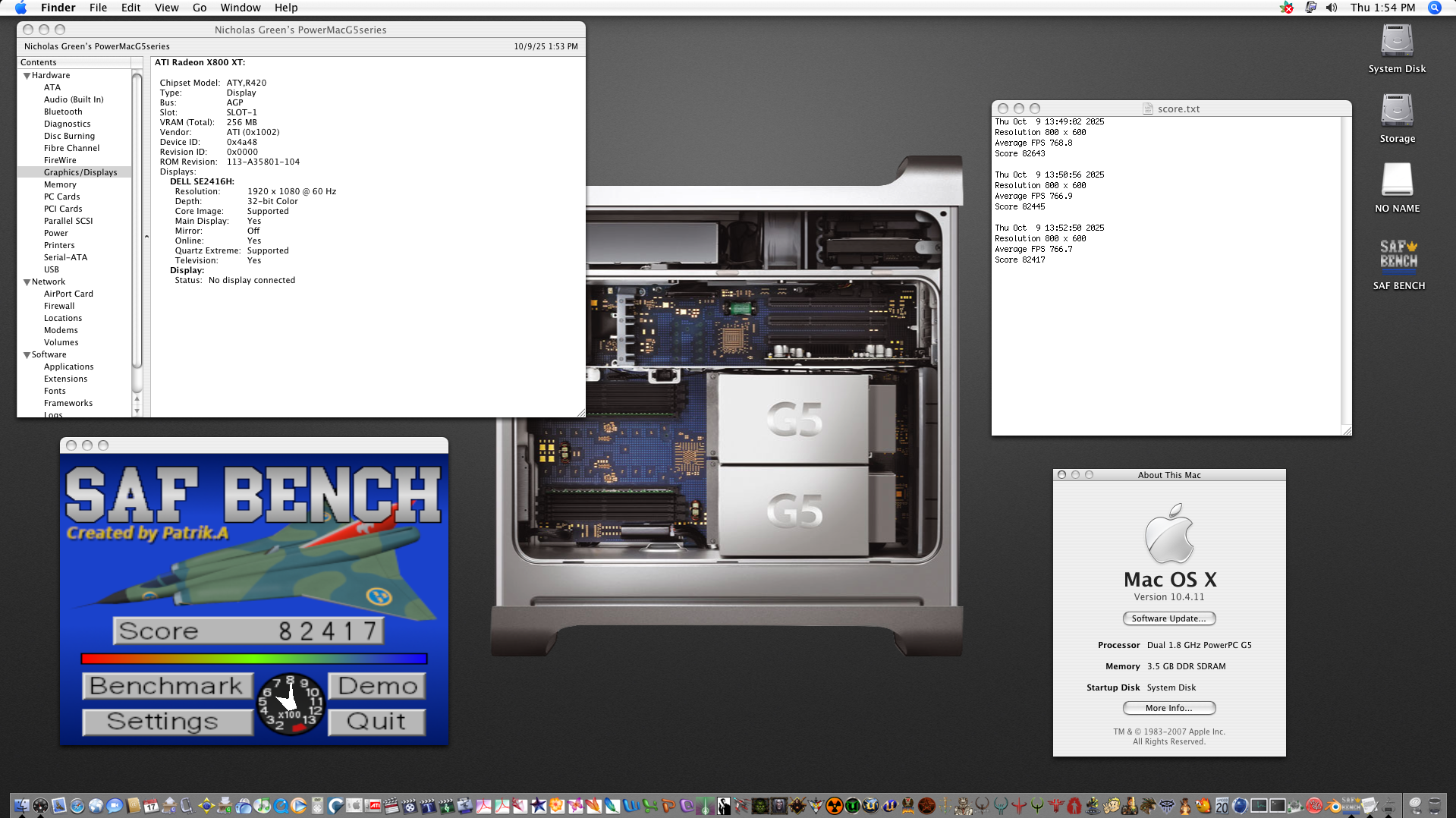Collapse the Software section in the sidebar
The height and width of the screenshot is (818, 1456).
pyautogui.click(x=26, y=354)
